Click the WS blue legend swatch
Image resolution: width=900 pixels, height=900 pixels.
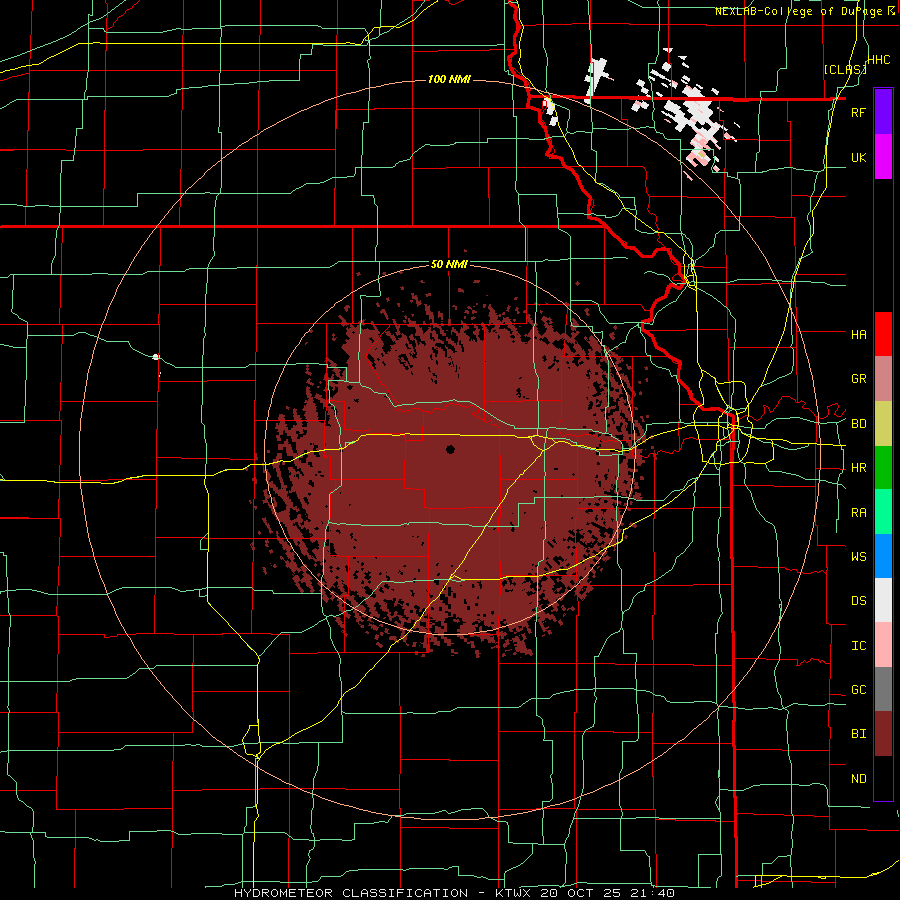[883, 556]
